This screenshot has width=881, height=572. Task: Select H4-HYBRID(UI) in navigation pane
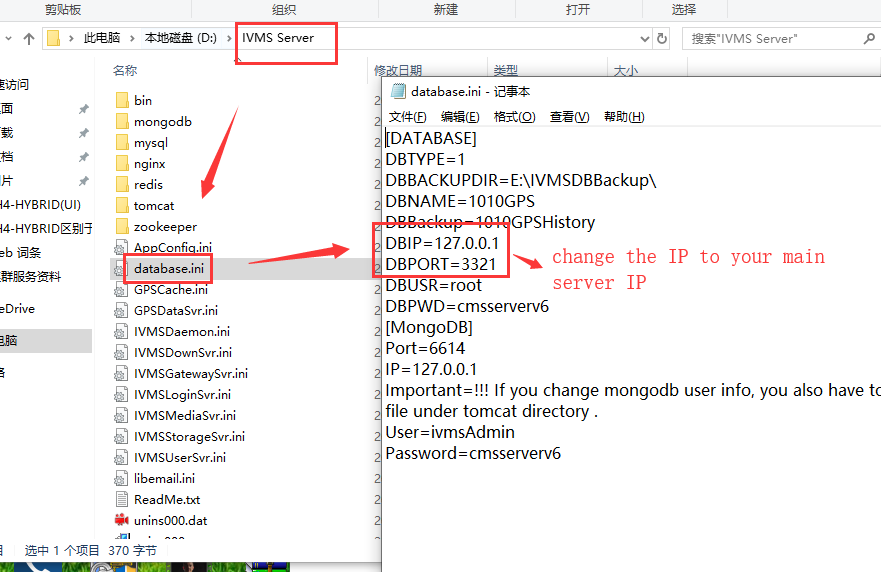40,205
